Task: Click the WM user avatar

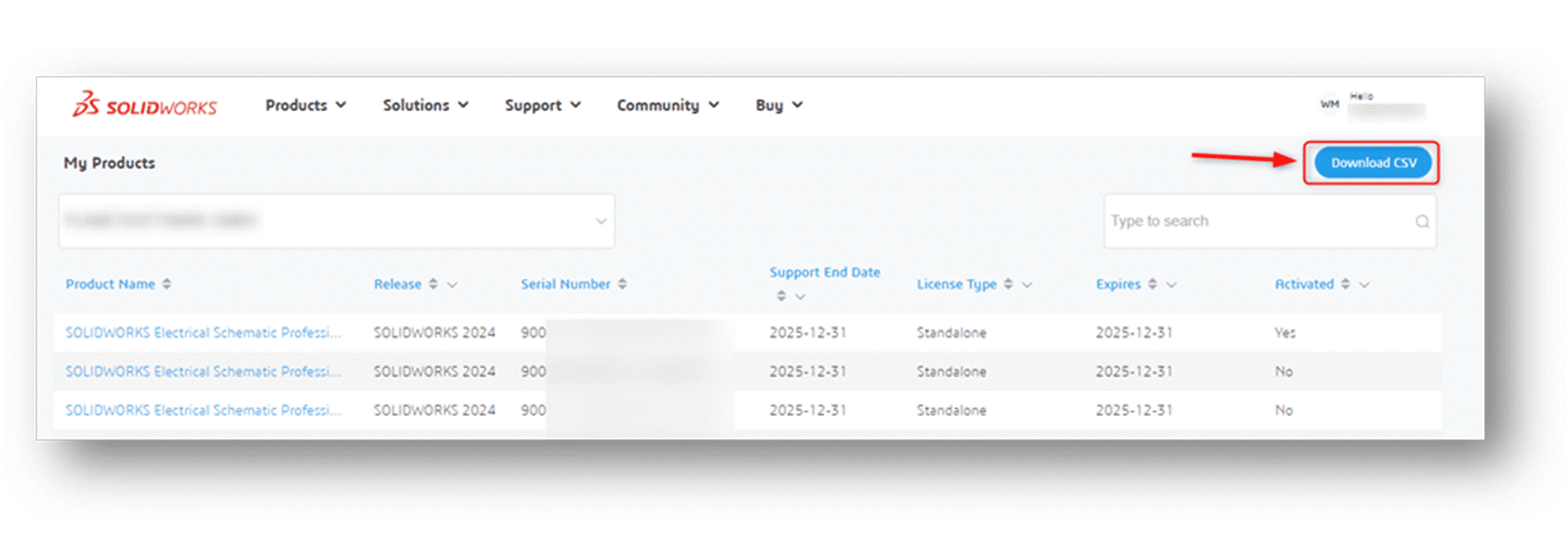Action: [1330, 105]
